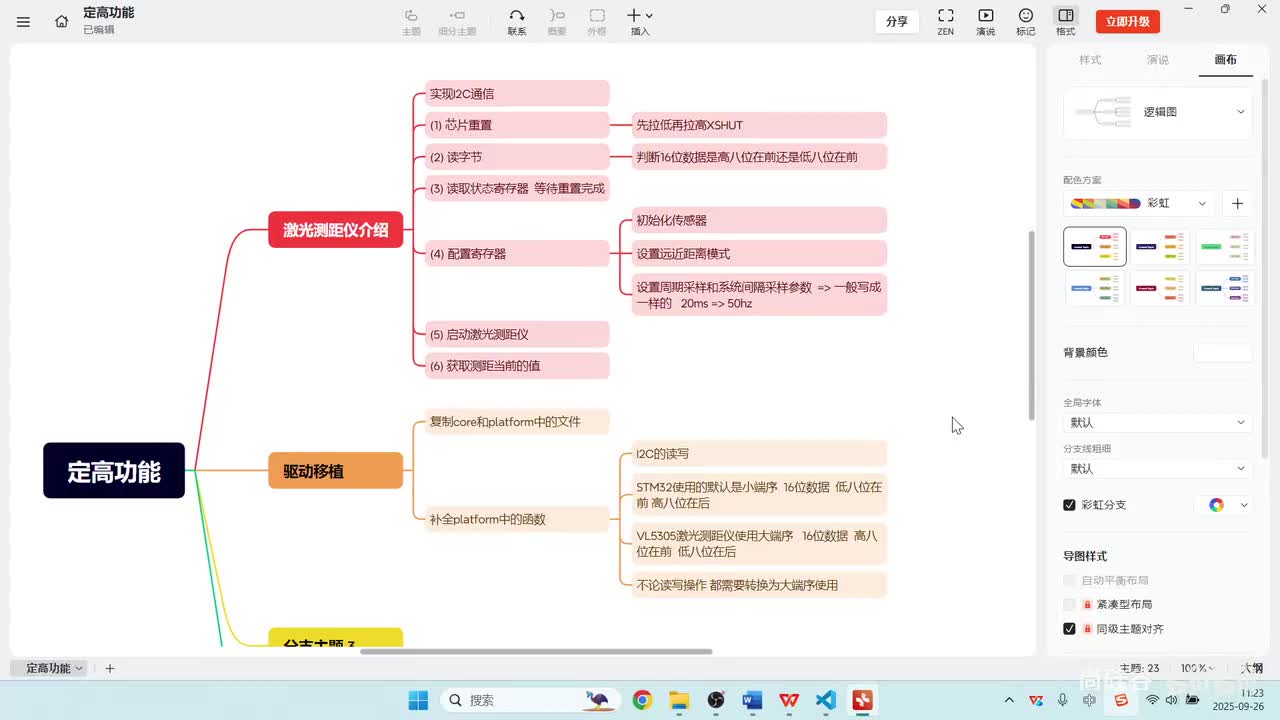Click the canvas horizontal scrollbar
The width and height of the screenshot is (1280, 720).
(536, 652)
